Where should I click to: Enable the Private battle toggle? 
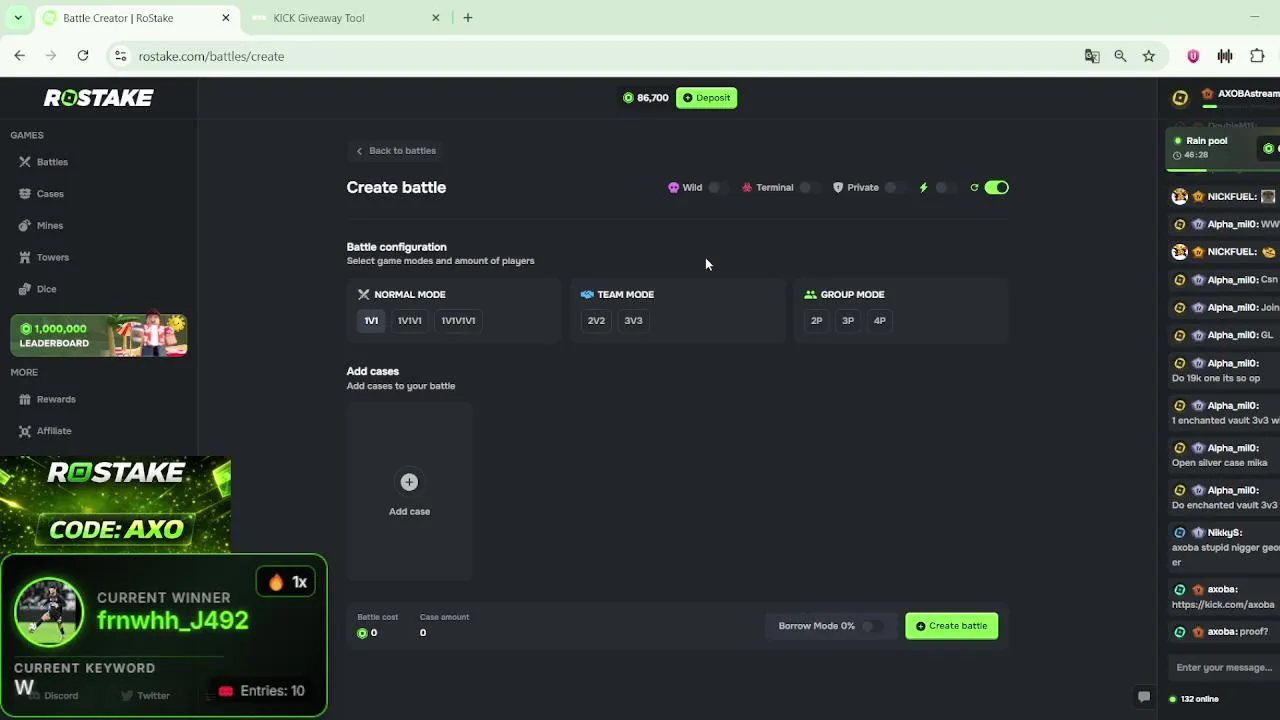894,188
